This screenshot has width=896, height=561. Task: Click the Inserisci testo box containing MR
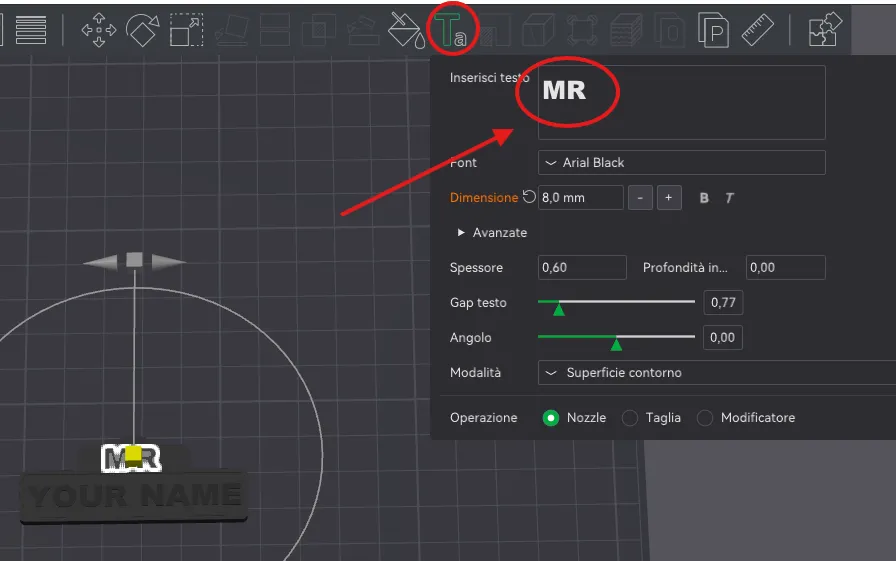681,102
